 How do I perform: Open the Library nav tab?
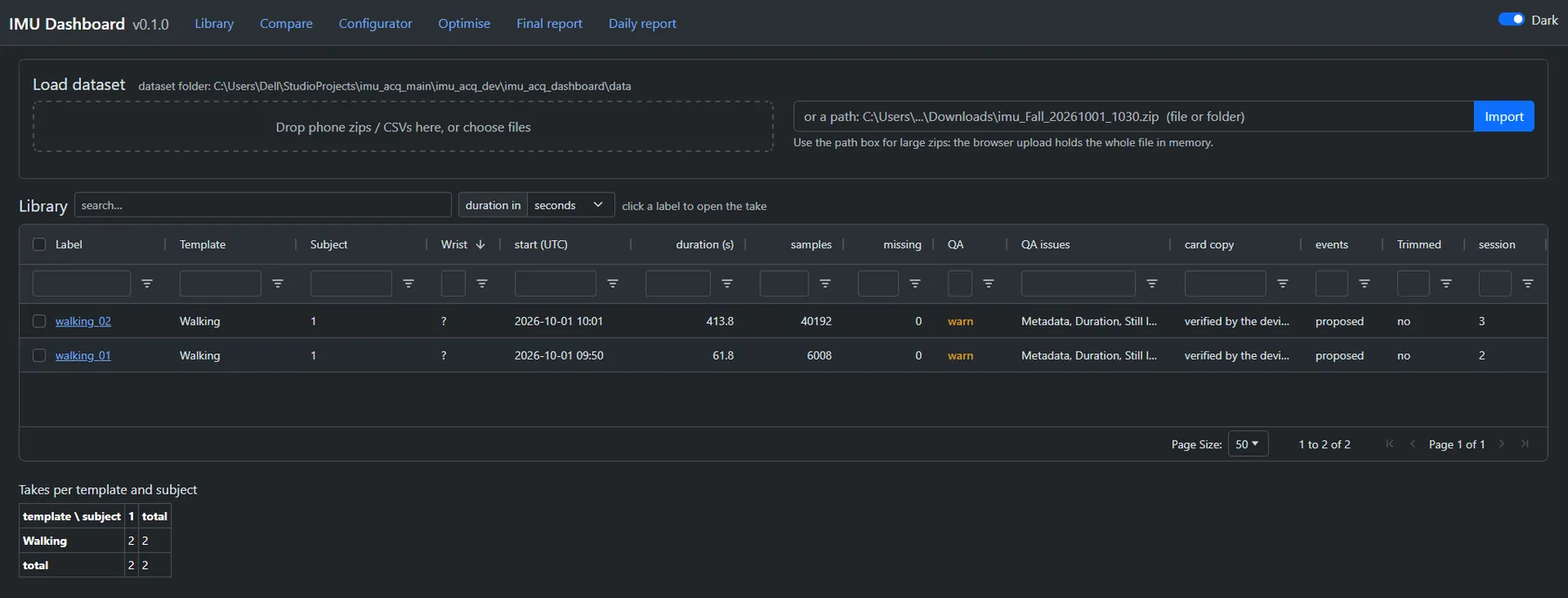(x=214, y=24)
